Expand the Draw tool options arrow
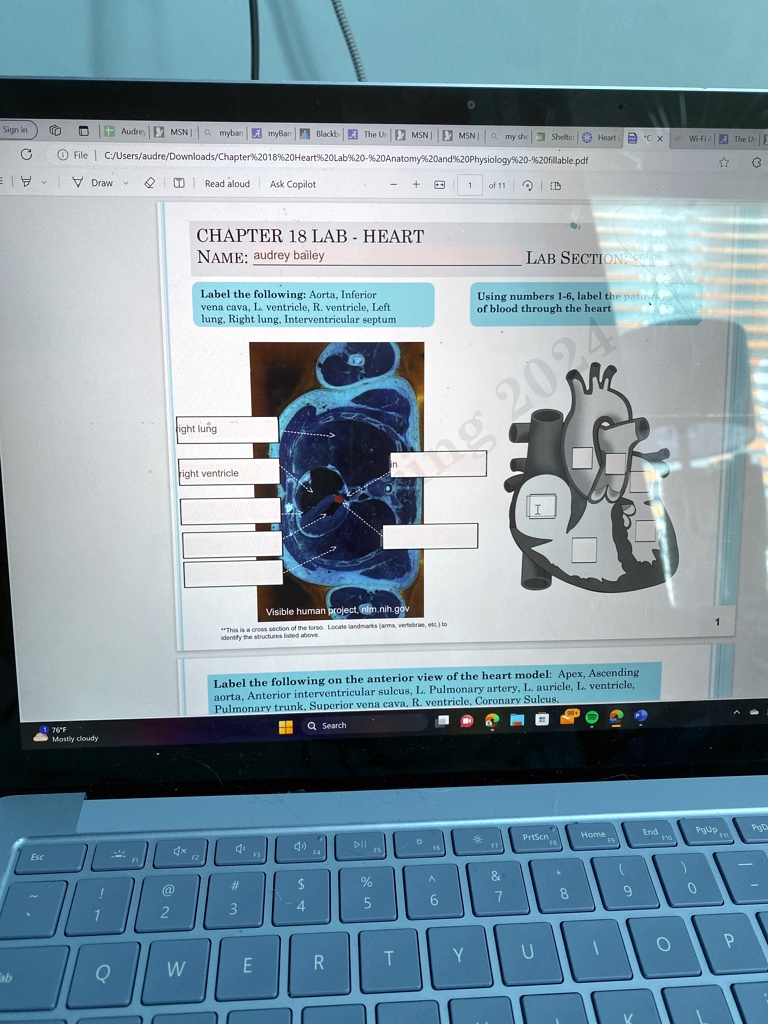The height and width of the screenshot is (1024, 768). point(126,183)
